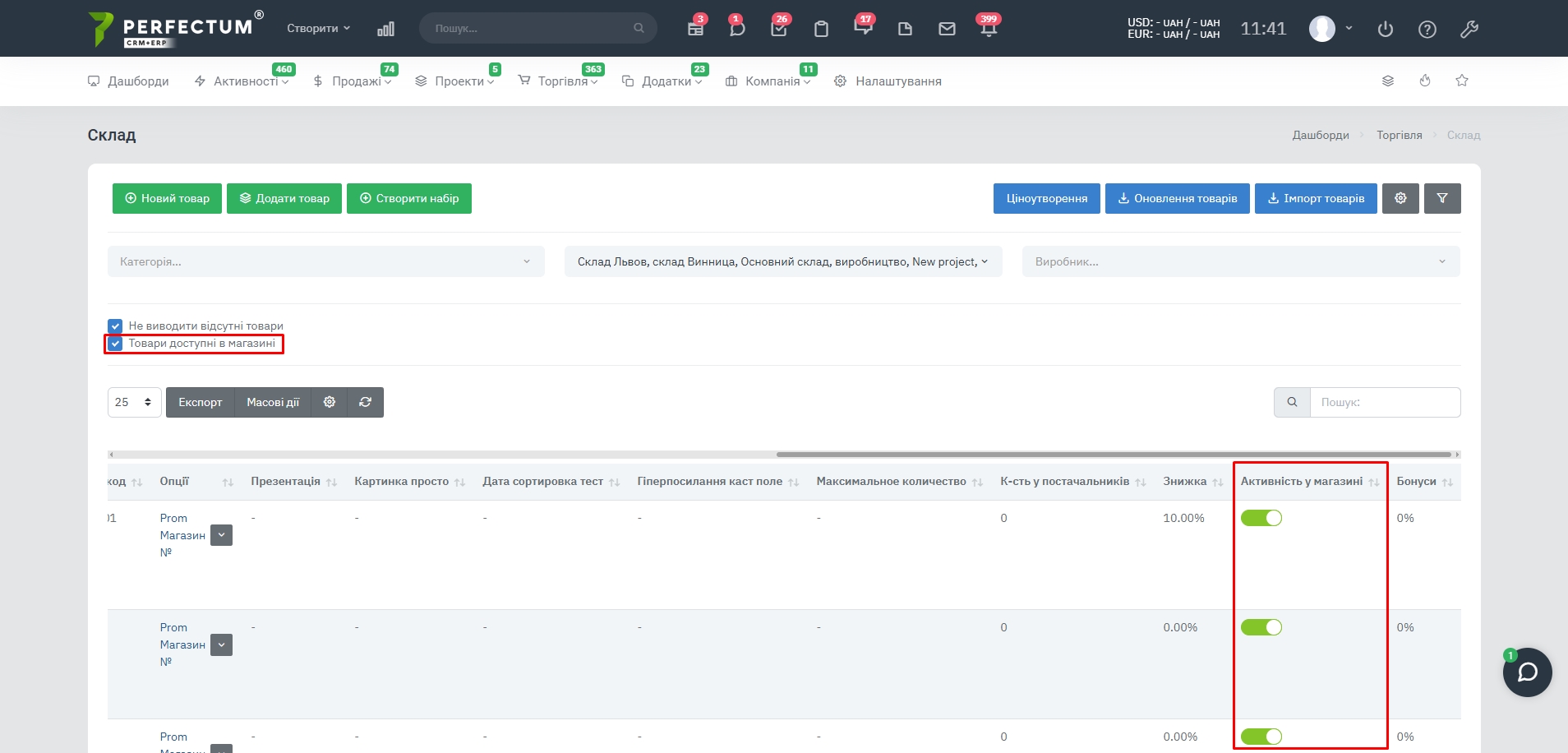The width and height of the screenshot is (1568, 753).
Task: Click the horizontal table scrollbar
Action: (1114, 454)
